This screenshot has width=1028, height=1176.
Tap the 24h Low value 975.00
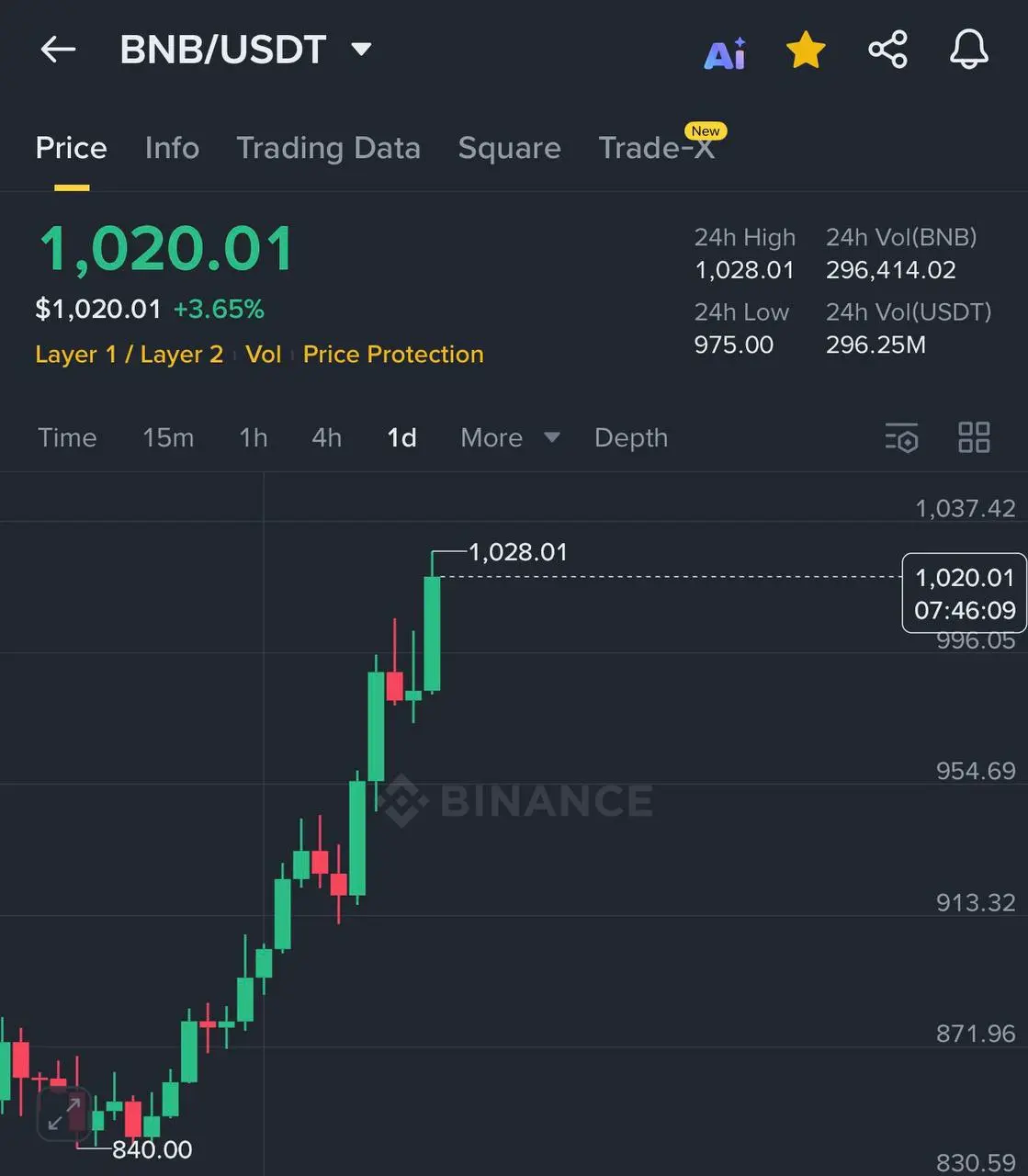click(x=734, y=345)
